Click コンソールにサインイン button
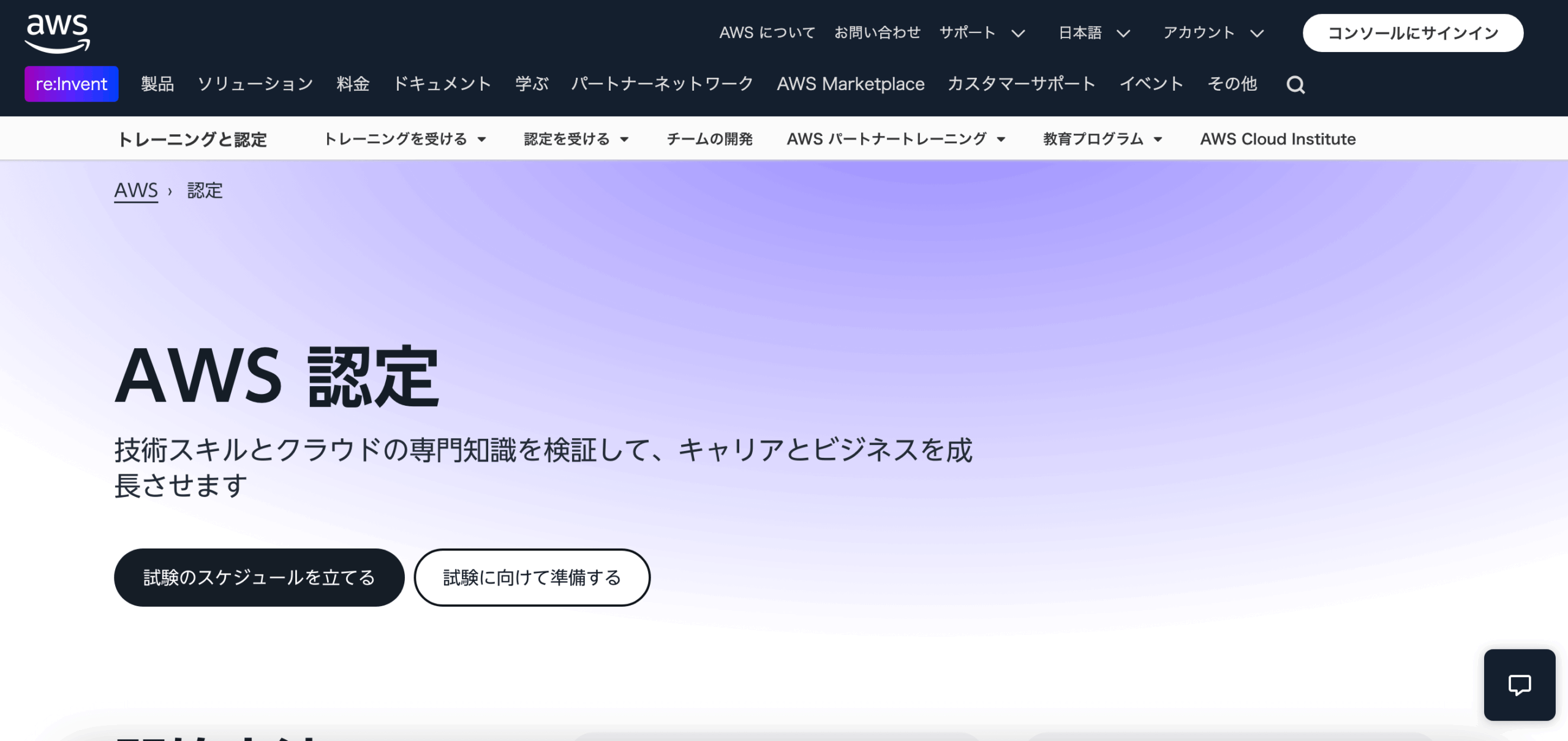1568x741 pixels. click(1413, 33)
